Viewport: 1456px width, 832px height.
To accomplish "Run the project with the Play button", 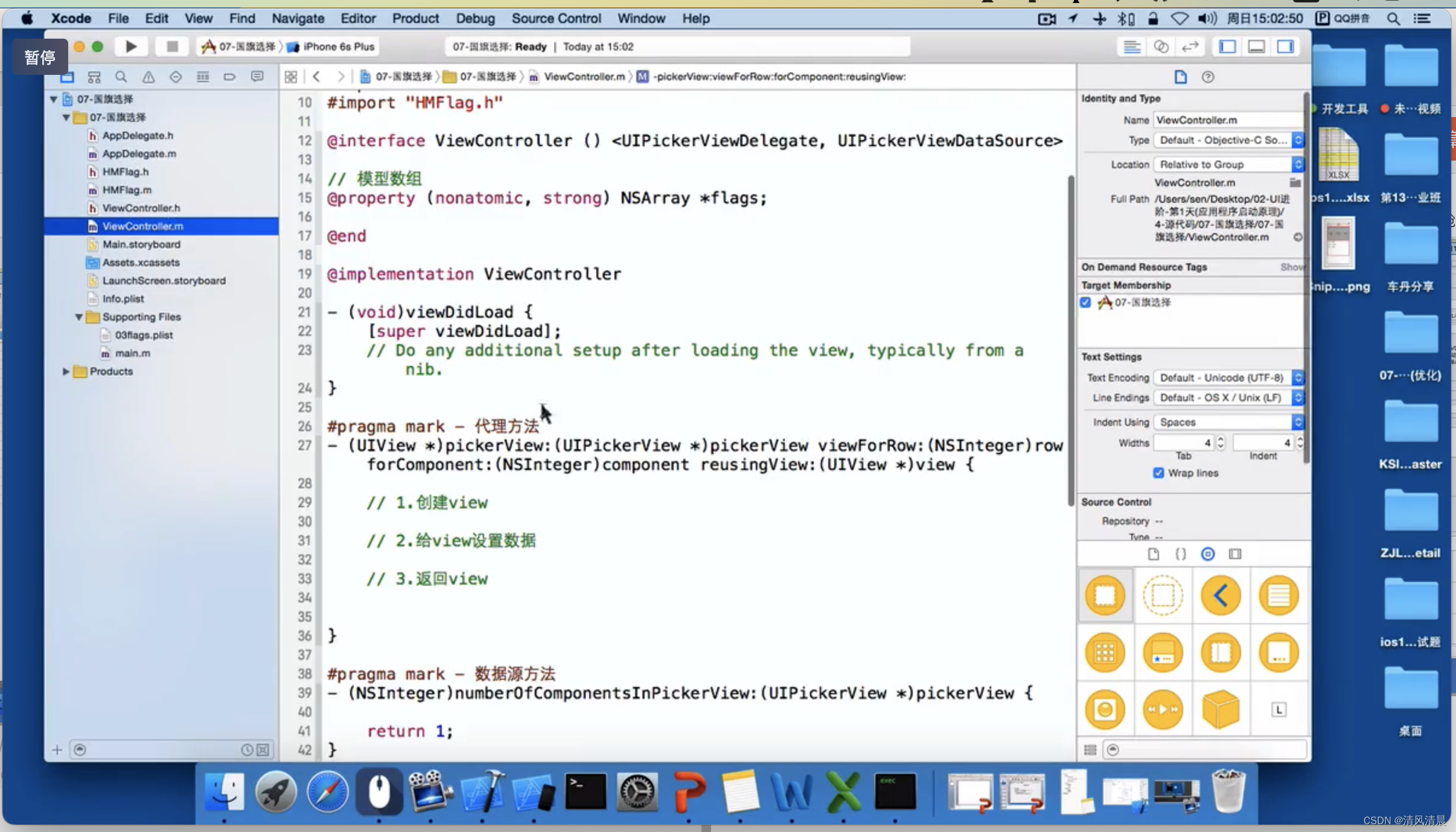I will coord(131,46).
